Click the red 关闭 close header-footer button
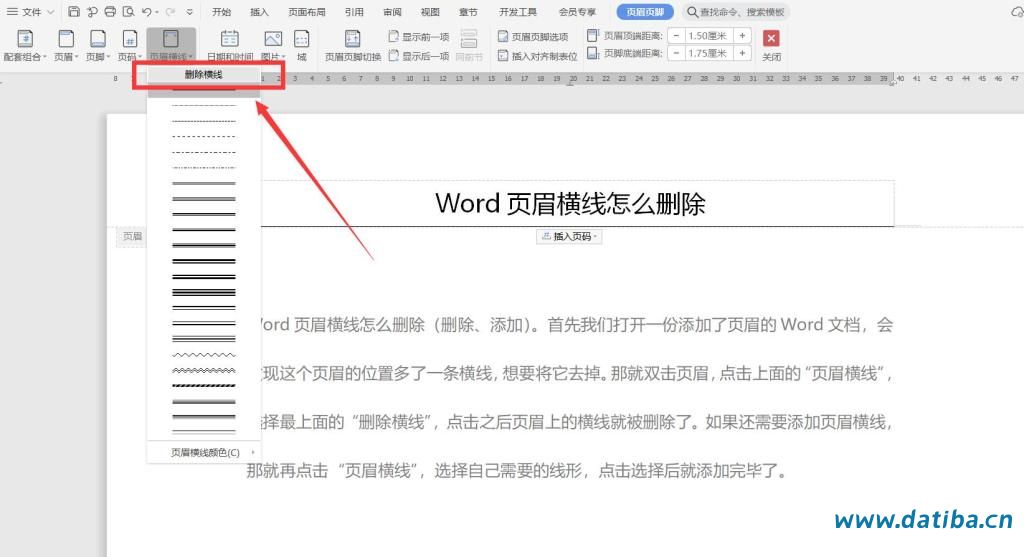 tap(771, 38)
